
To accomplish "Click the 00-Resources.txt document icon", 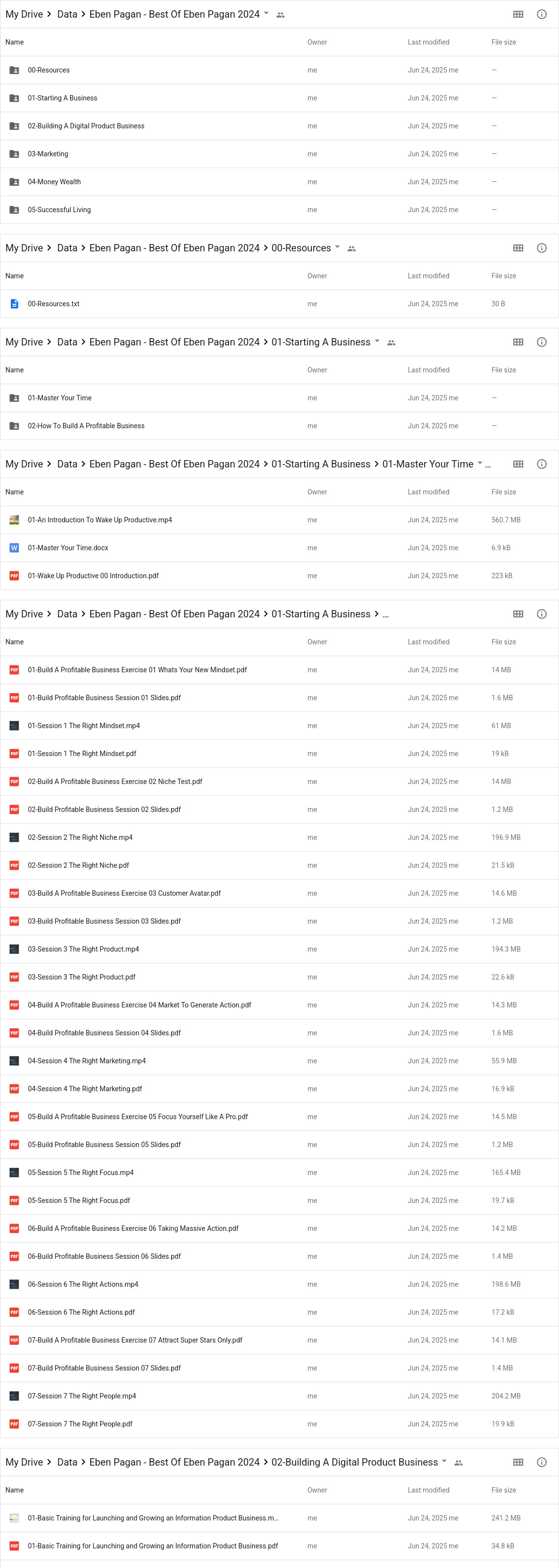I will click(14, 304).
